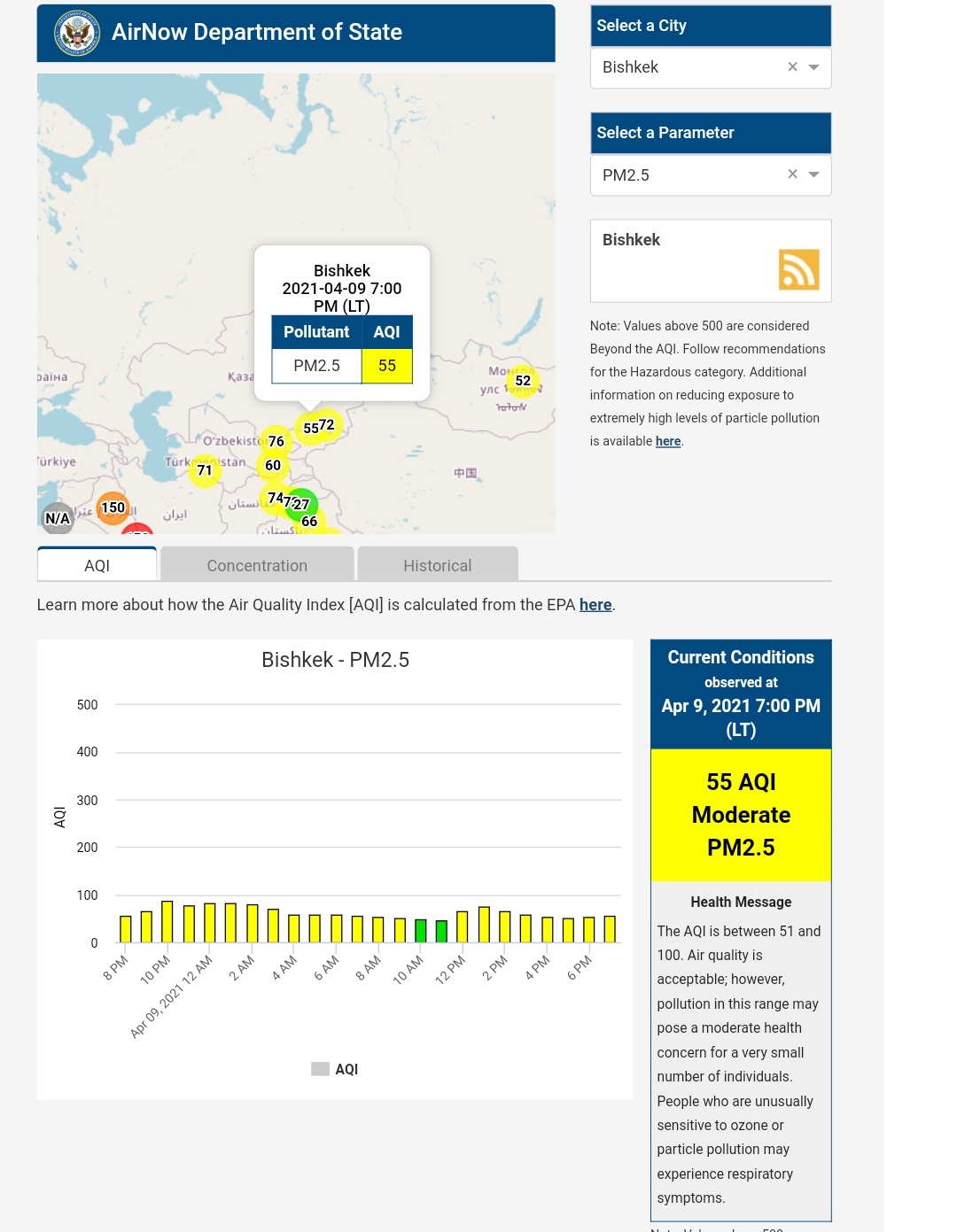This screenshot has width=957, height=1232.
Task: Expand the Select a City dropdown
Action: click(x=813, y=67)
